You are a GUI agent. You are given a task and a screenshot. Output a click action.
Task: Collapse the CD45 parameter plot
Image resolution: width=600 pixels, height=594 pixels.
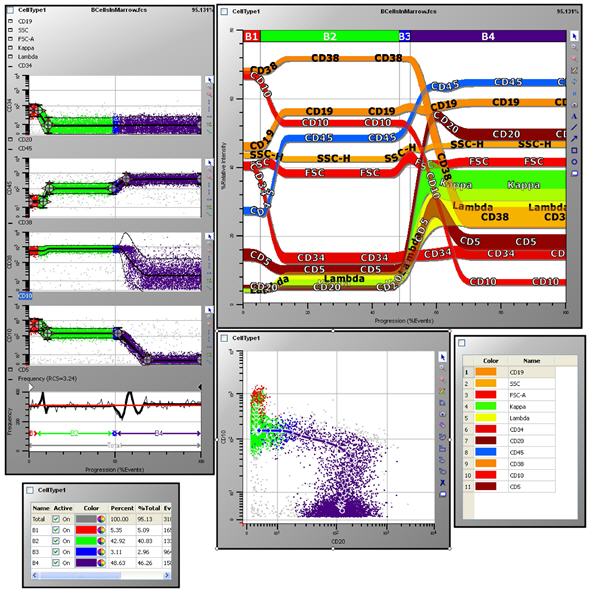(x=10, y=148)
